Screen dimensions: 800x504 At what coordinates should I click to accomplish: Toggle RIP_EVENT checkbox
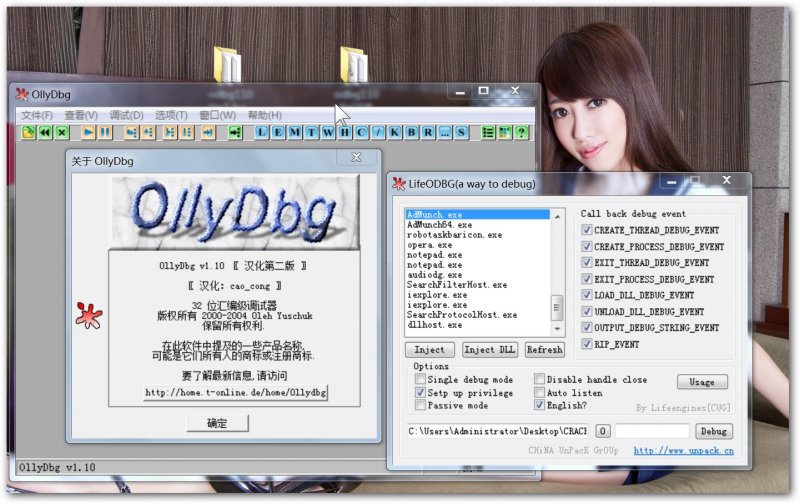pos(587,344)
